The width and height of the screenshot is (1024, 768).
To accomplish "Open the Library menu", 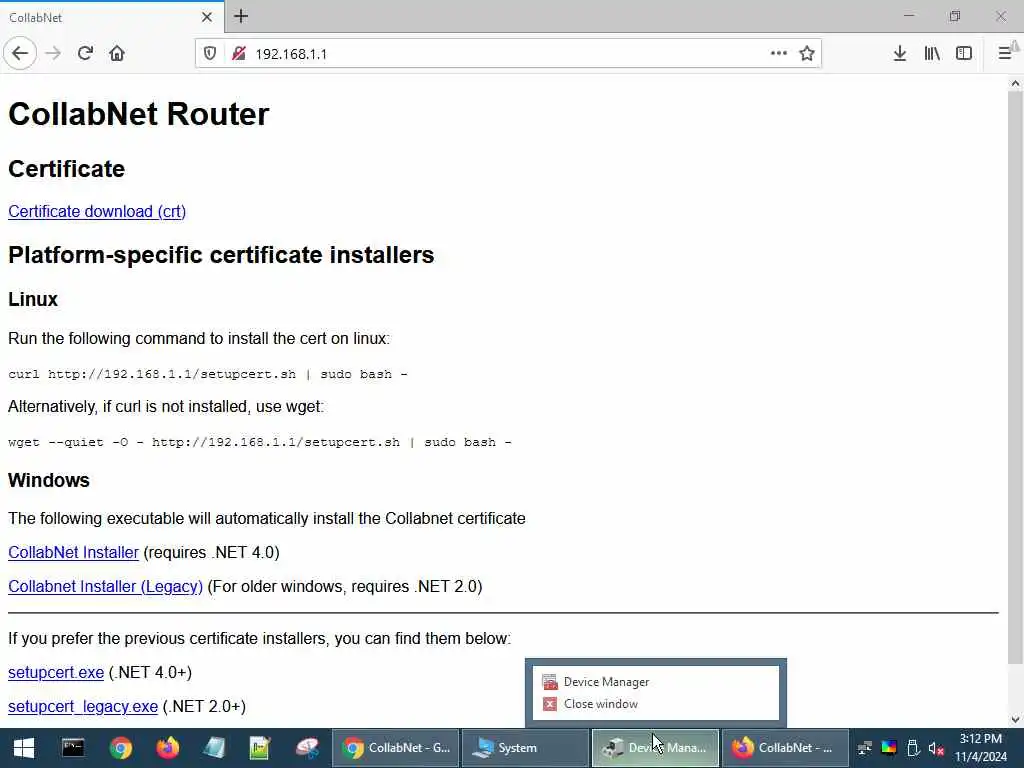I will pyautogui.click(x=932, y=54).
